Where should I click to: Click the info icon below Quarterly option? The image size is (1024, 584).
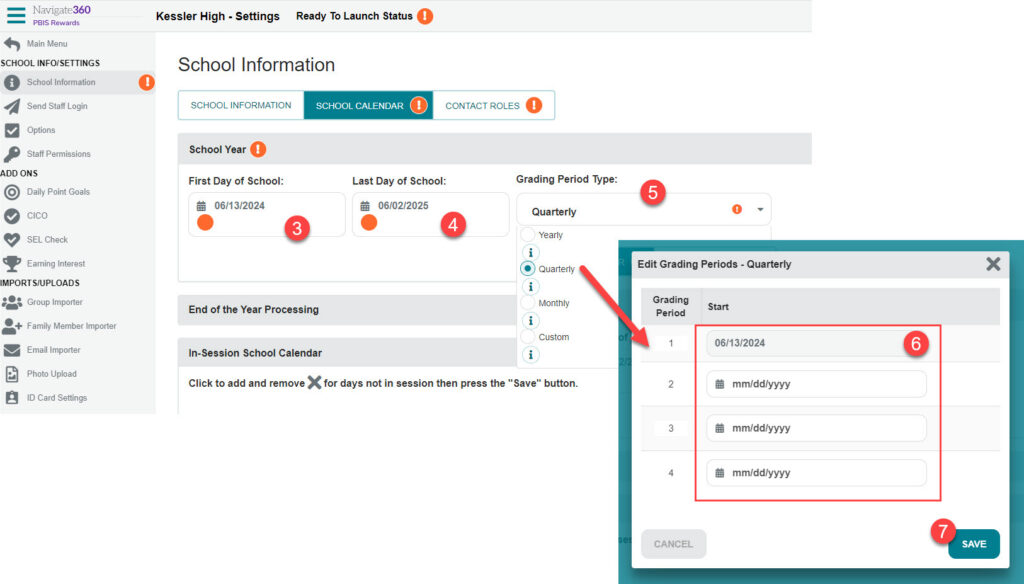[531, 286]
